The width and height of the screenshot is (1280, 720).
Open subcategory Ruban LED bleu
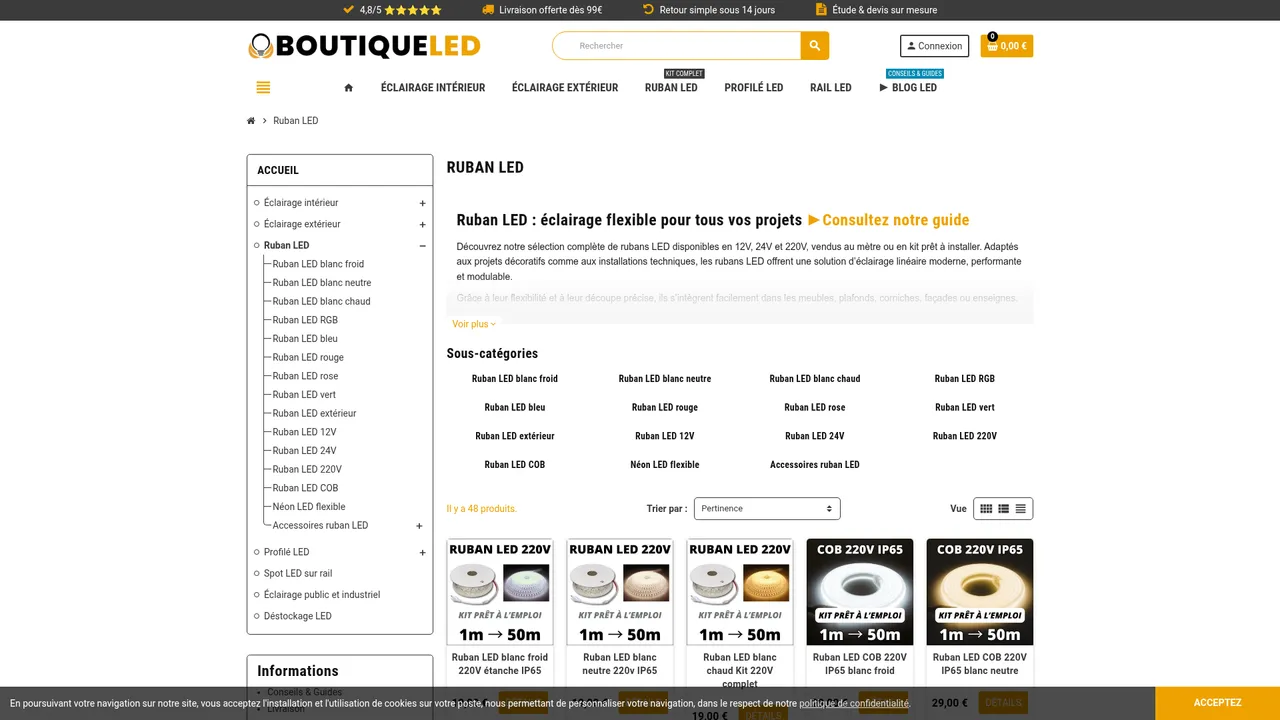[515, 408]
